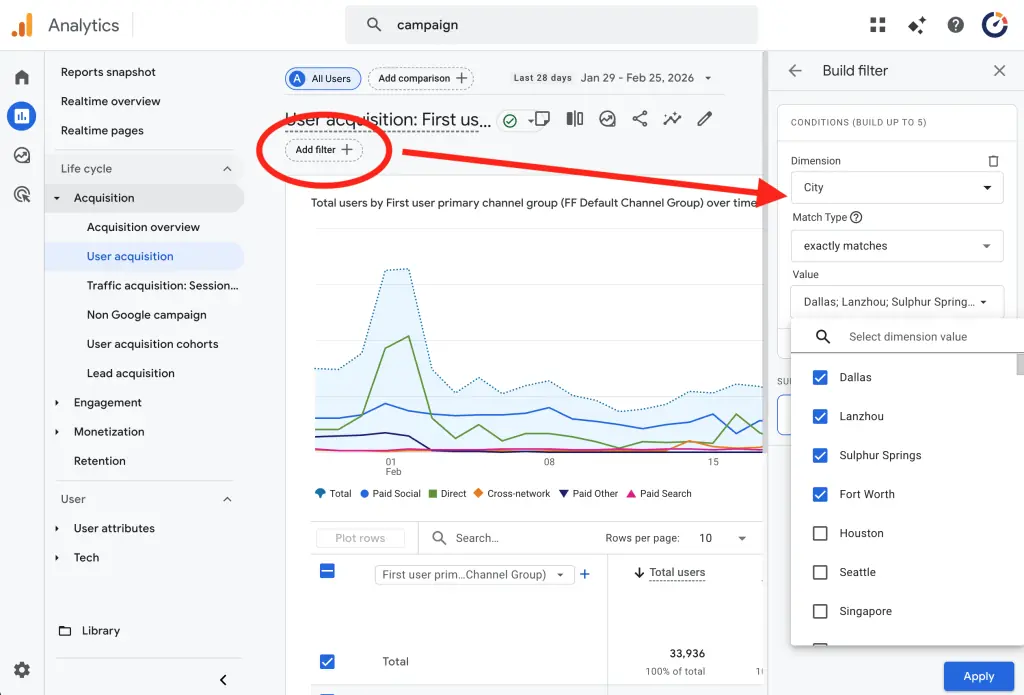Open the date range dropdown arrow
This screenshot has height=695, width=1024.
point(708,78)
